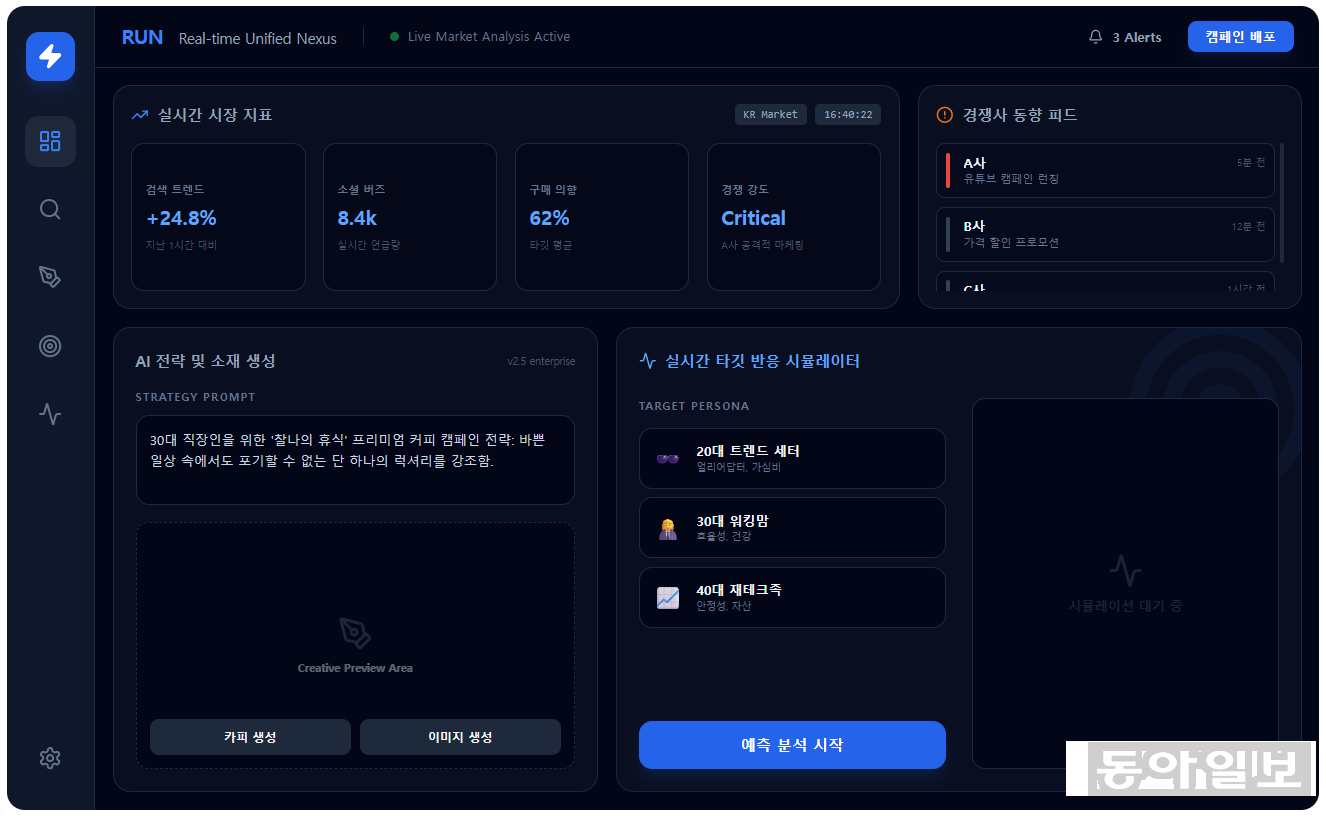Open the B사 가격 할인 프로모션 feed item
Screen dimensions: 1326x816
tap(1105, 234)
